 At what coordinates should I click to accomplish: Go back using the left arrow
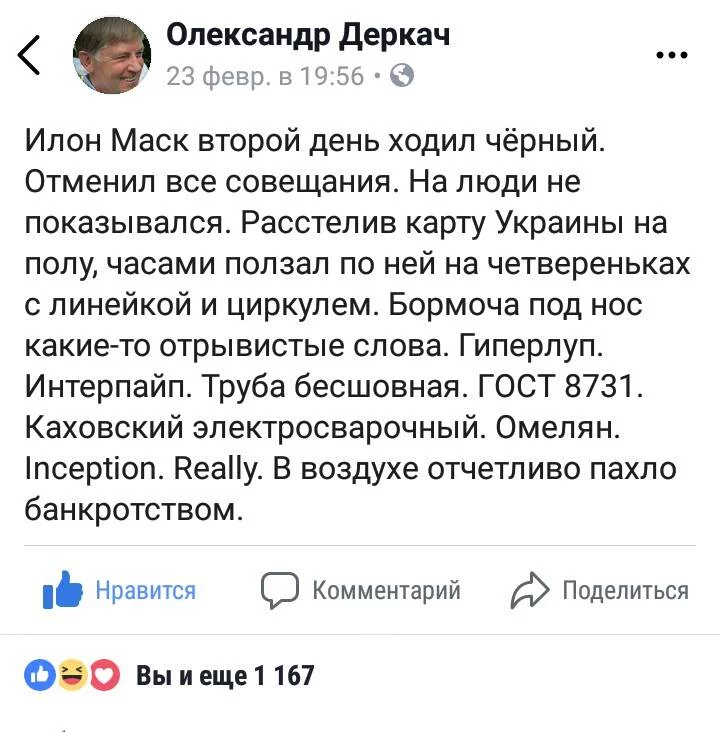click(x=30, y=55)
